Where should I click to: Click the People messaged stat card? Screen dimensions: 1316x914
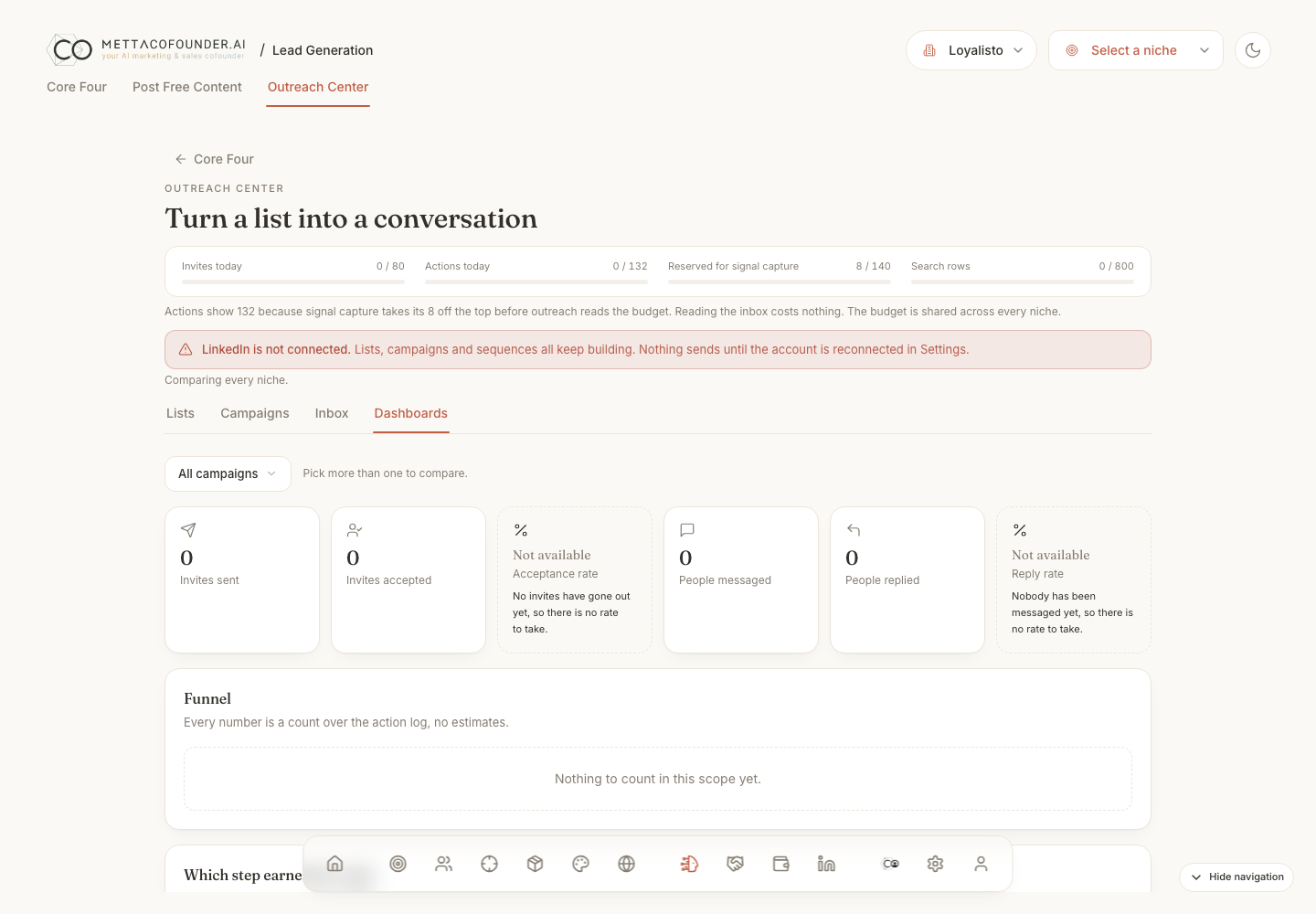pos(741,580)
